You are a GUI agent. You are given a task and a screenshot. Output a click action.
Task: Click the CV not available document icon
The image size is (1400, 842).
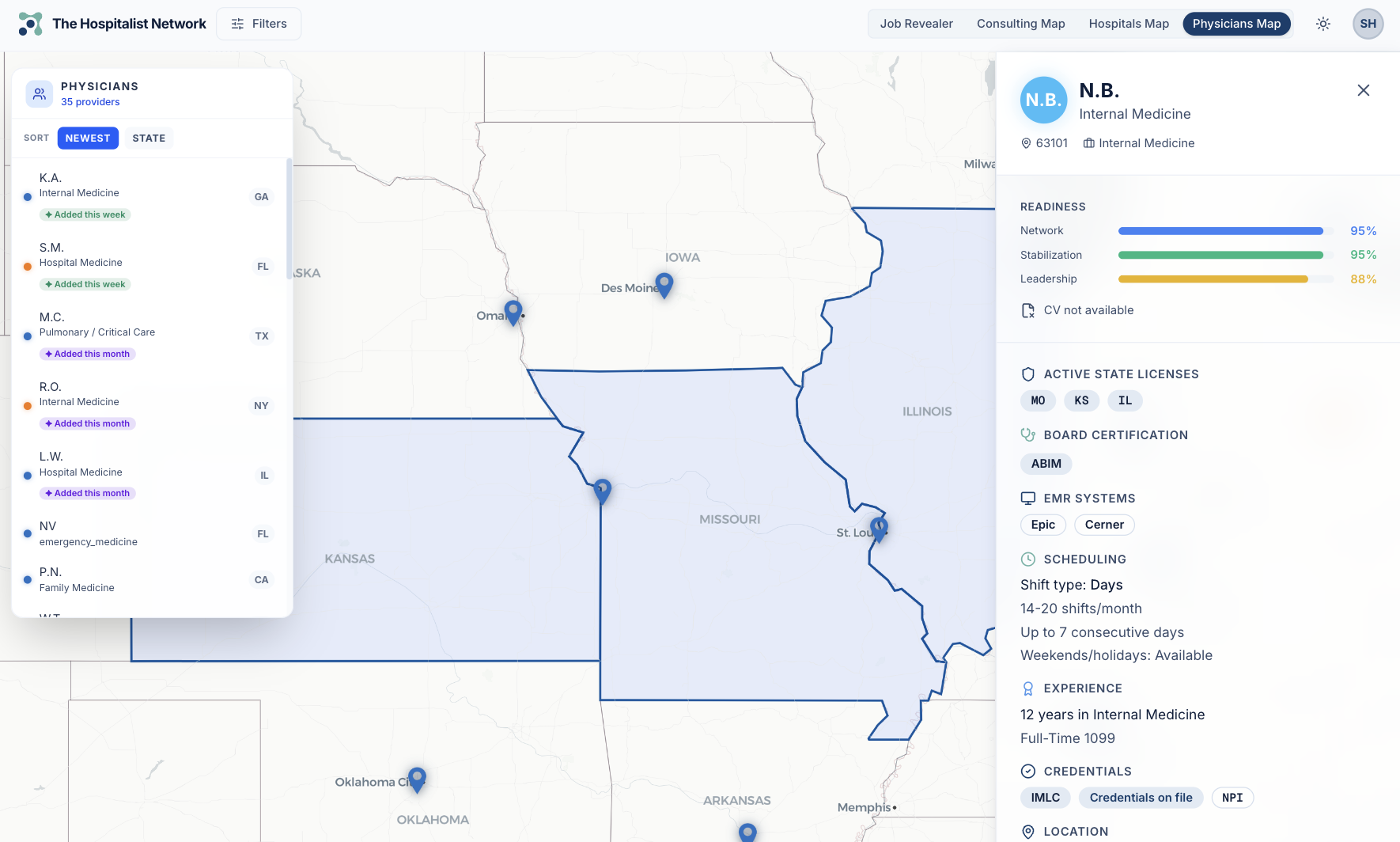point(1028,310)
